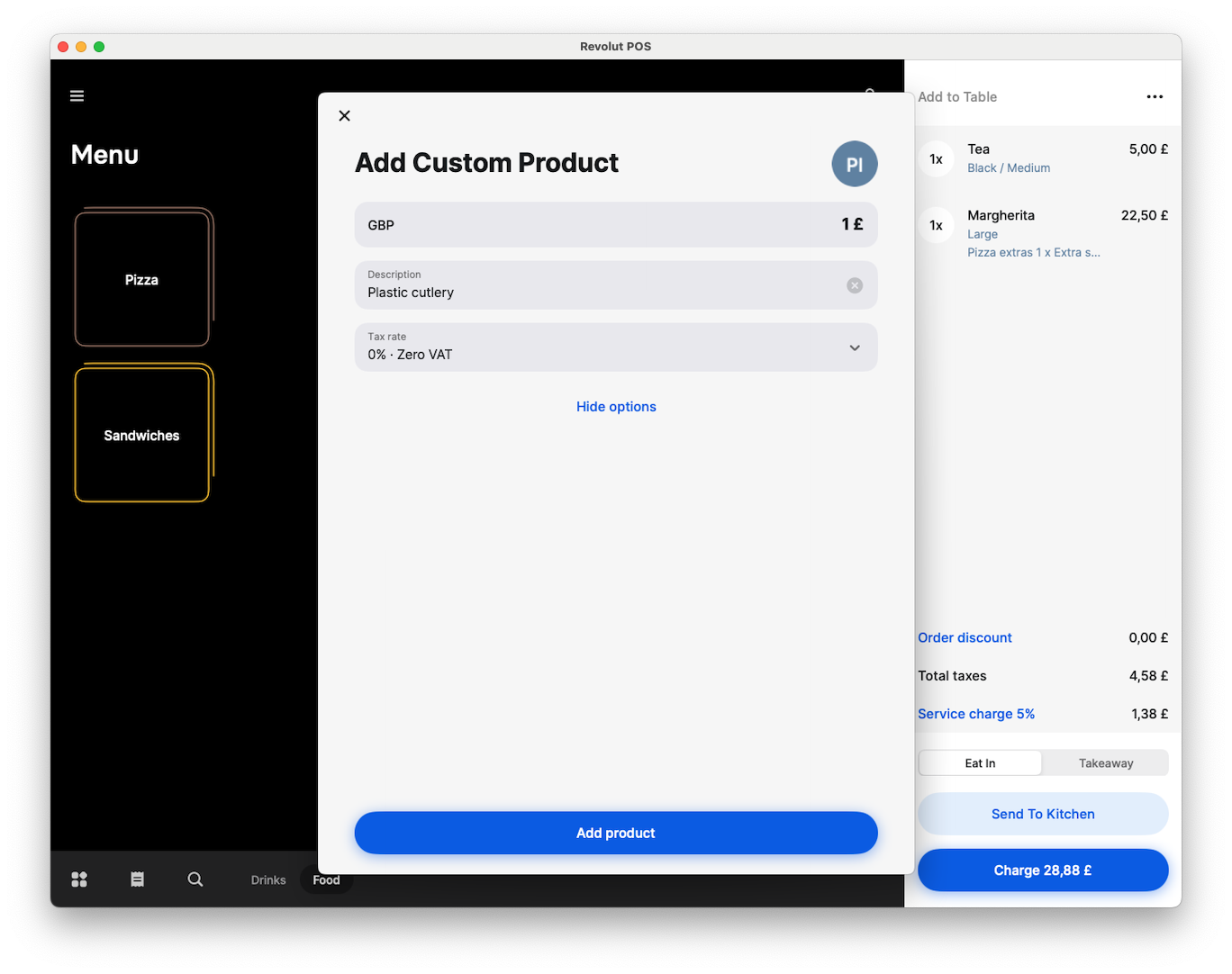Viewport: 1232px width, 974px height.
Task: Click the Menu heading
Action: click(105, 155)
